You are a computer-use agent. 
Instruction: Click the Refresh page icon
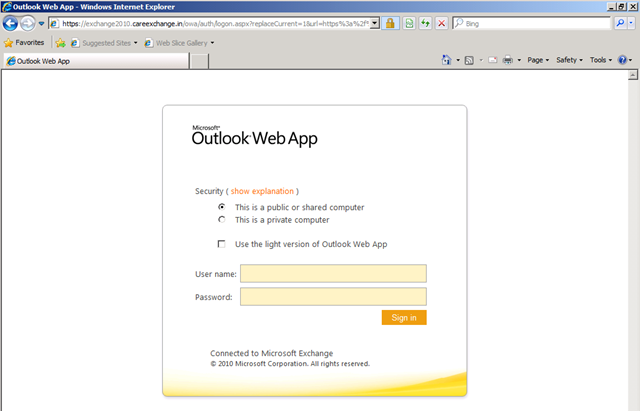[x=425, y=23]
